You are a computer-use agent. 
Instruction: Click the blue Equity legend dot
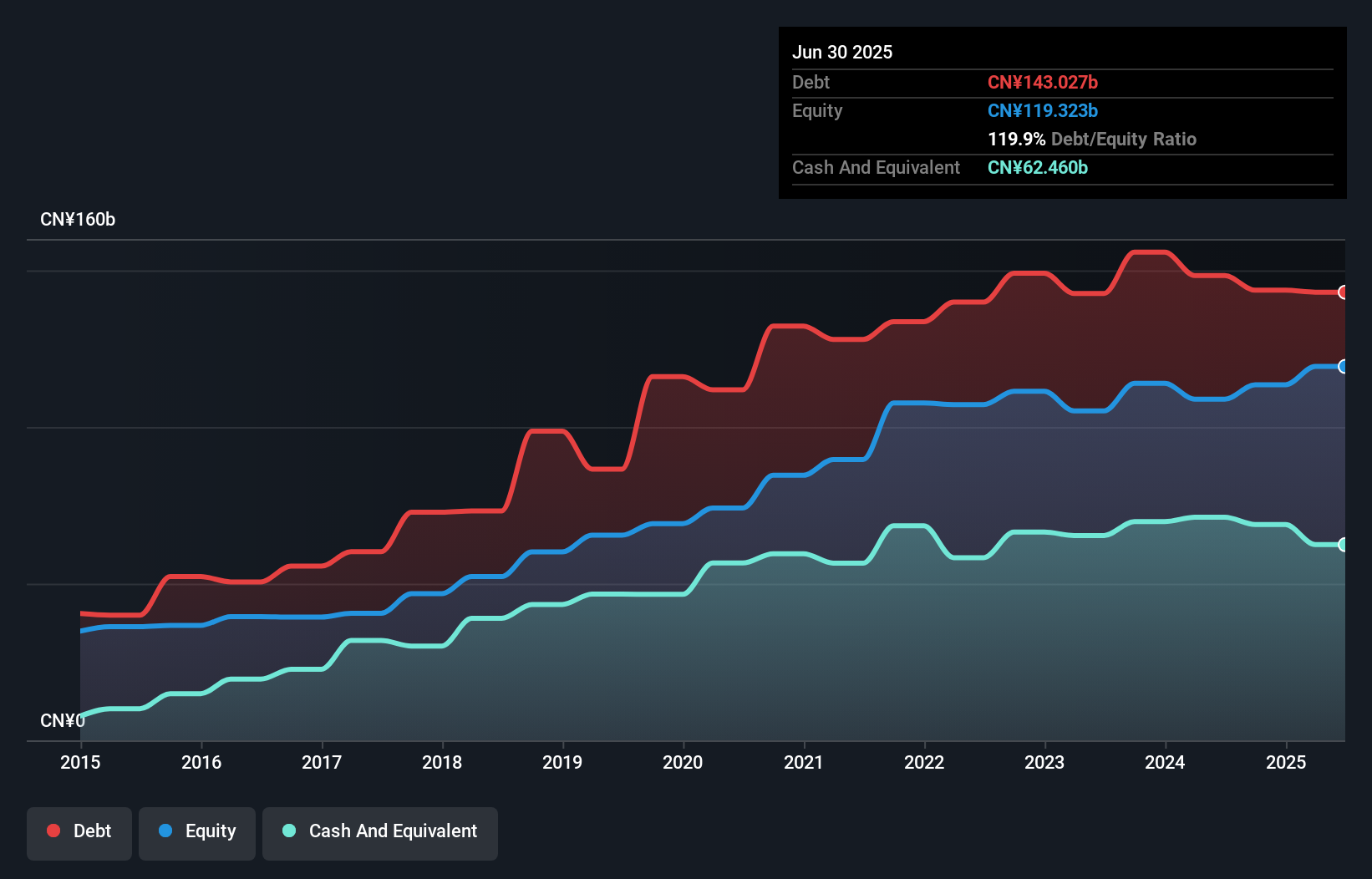166,831
